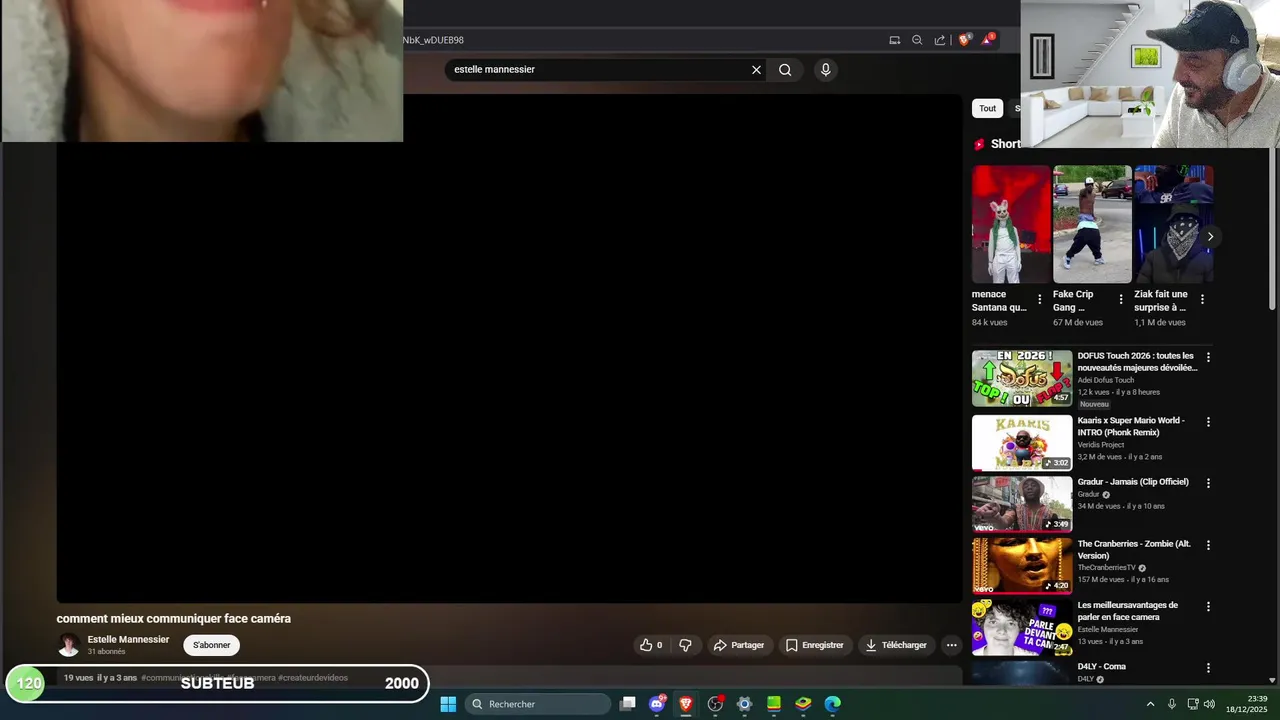Open options menu for 'Fake Crip Gang' Short

[1121, 299]
